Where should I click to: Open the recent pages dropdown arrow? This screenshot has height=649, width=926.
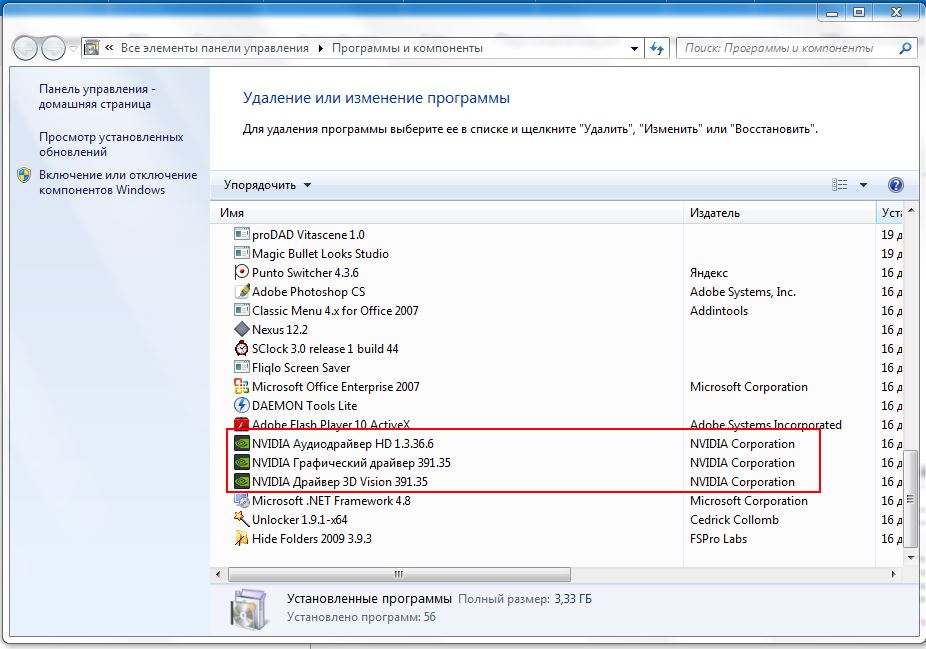click(x=73, y=48)
